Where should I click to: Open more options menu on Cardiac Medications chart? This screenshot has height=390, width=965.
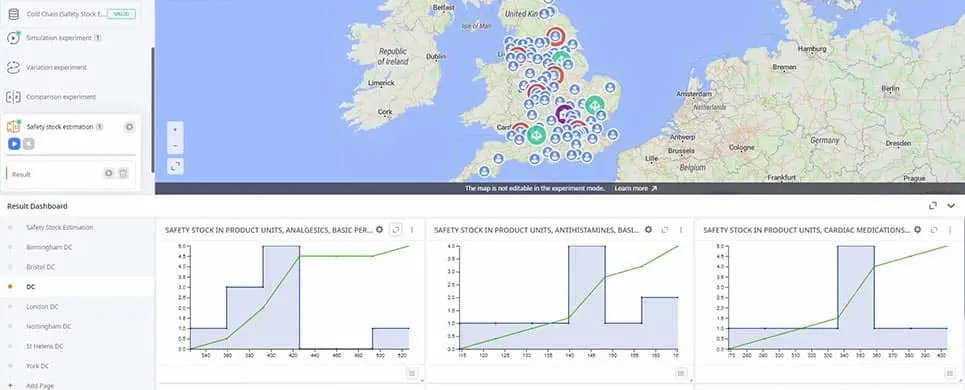pos(950,229)
